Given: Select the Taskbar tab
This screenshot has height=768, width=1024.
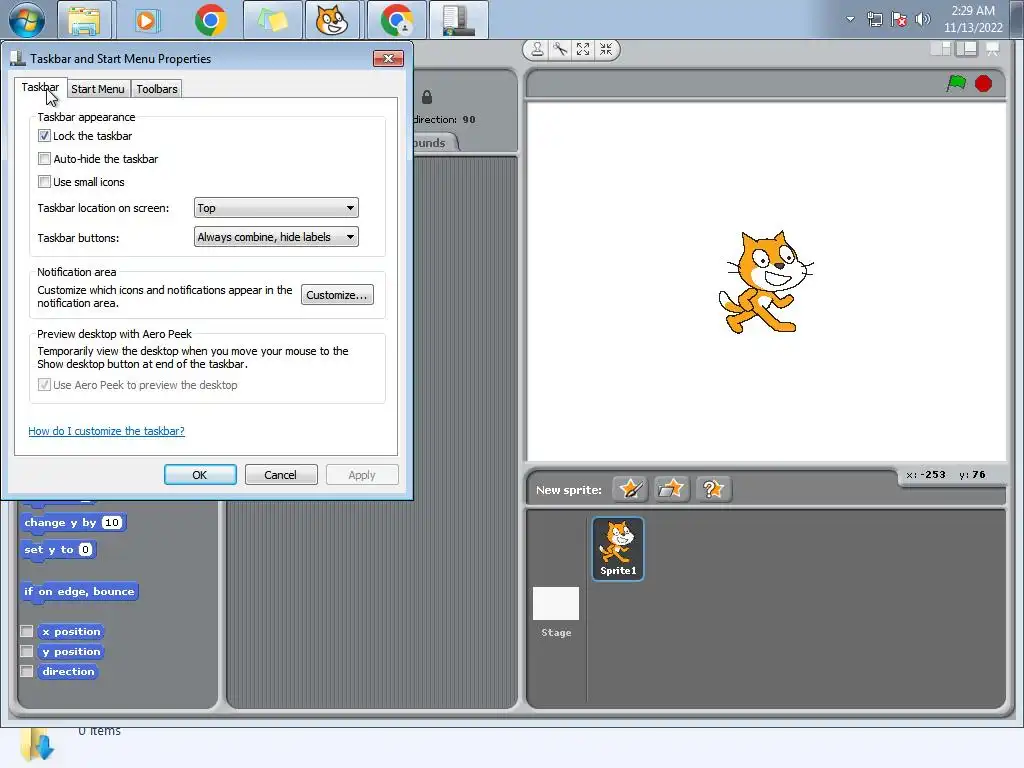Looking at the screenshot, I should coord(40,88).
